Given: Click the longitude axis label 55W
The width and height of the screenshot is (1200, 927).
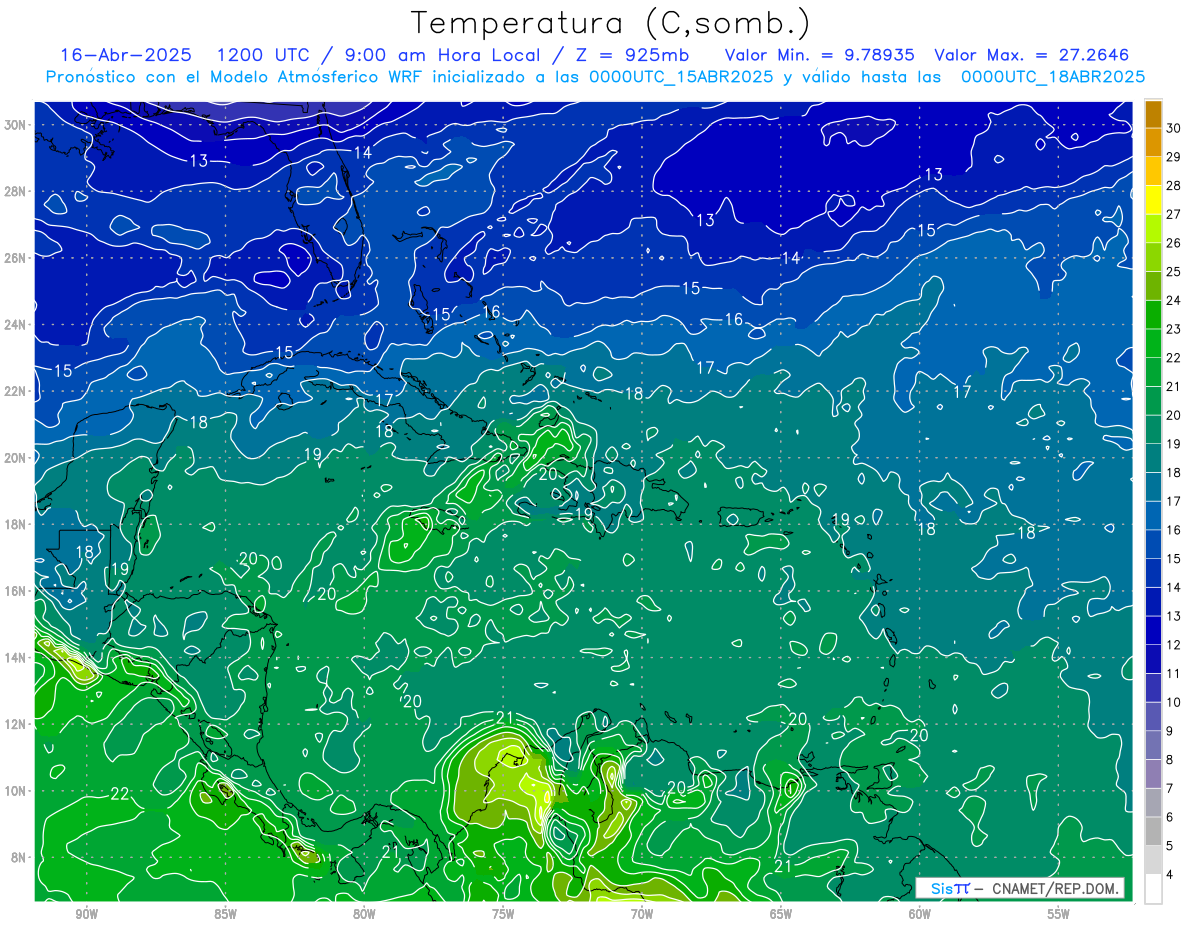Looking at the screenshot, I should 1059,914.
